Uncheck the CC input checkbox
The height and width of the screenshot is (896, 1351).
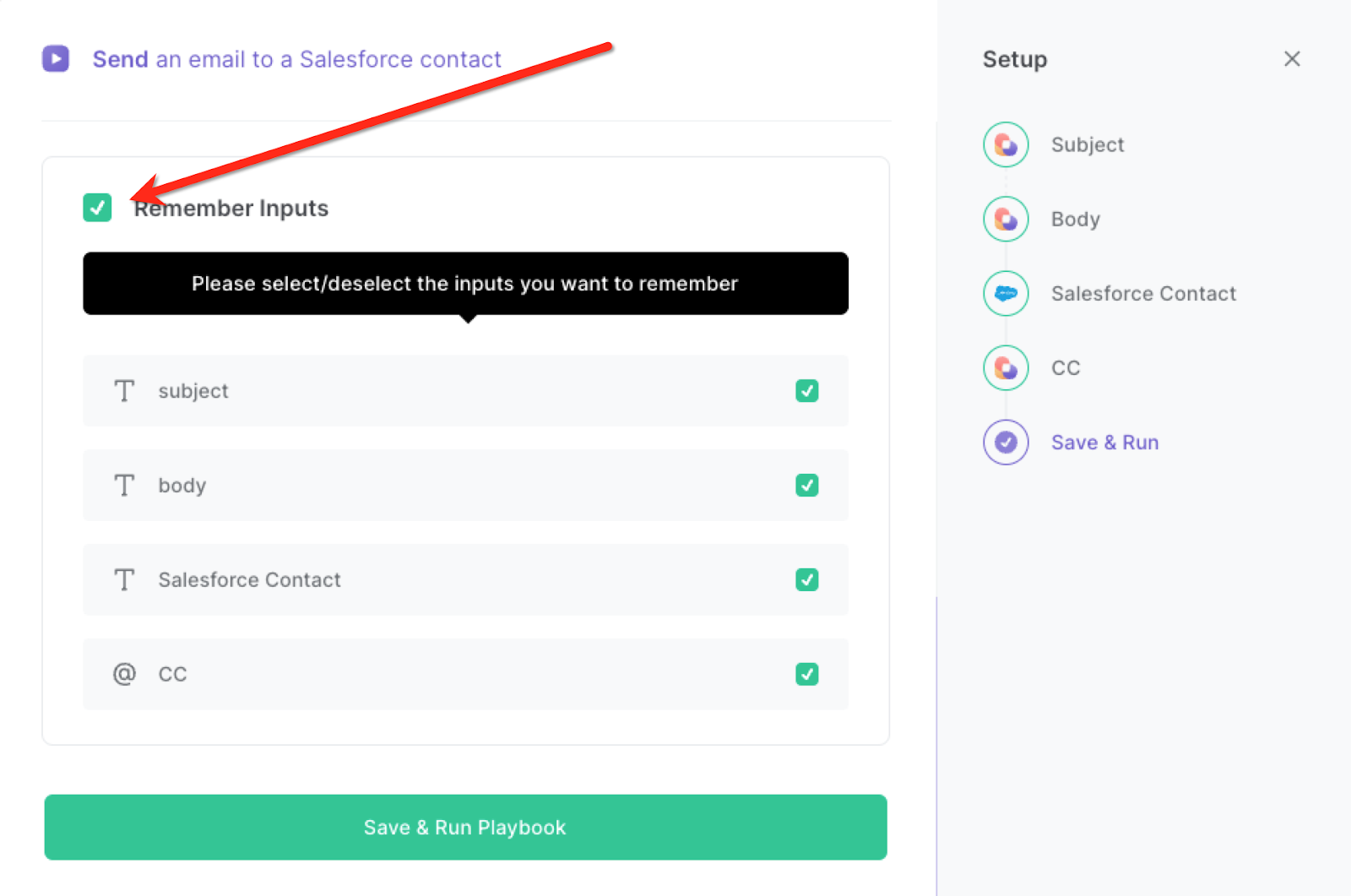pyautogui.click(x=807, y=674)
